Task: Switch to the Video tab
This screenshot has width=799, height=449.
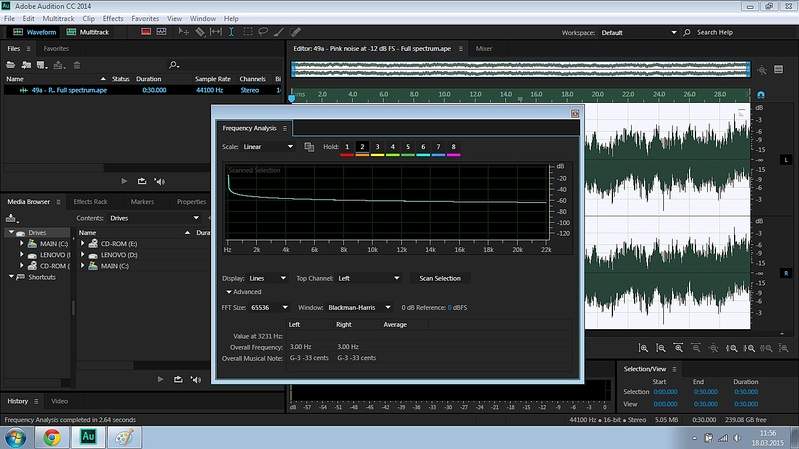Action: coord(60,401)
